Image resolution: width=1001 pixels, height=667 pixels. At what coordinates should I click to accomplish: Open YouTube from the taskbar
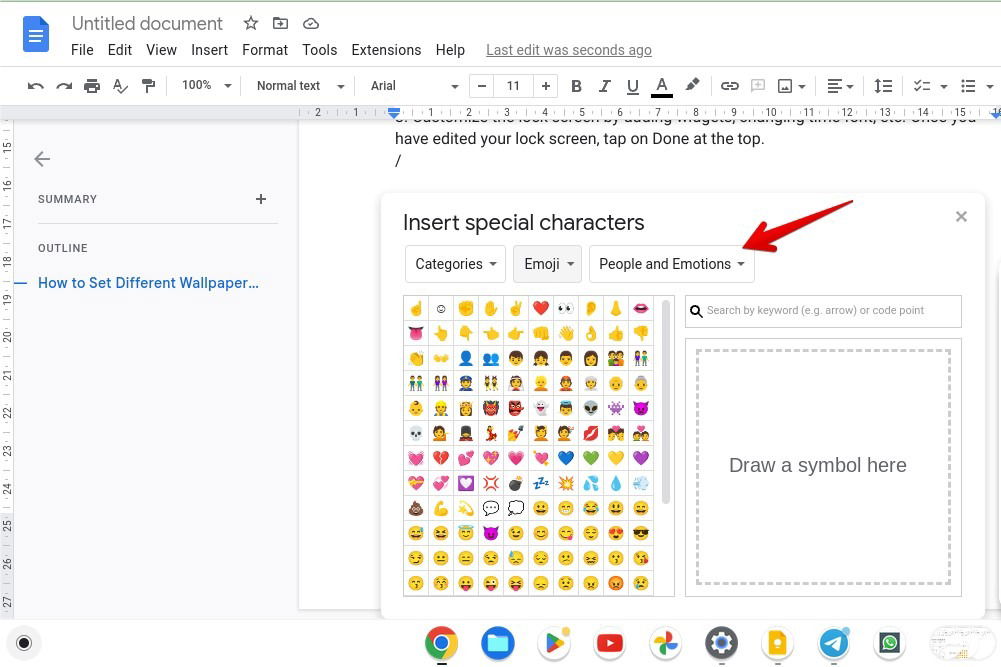(610, 643)
